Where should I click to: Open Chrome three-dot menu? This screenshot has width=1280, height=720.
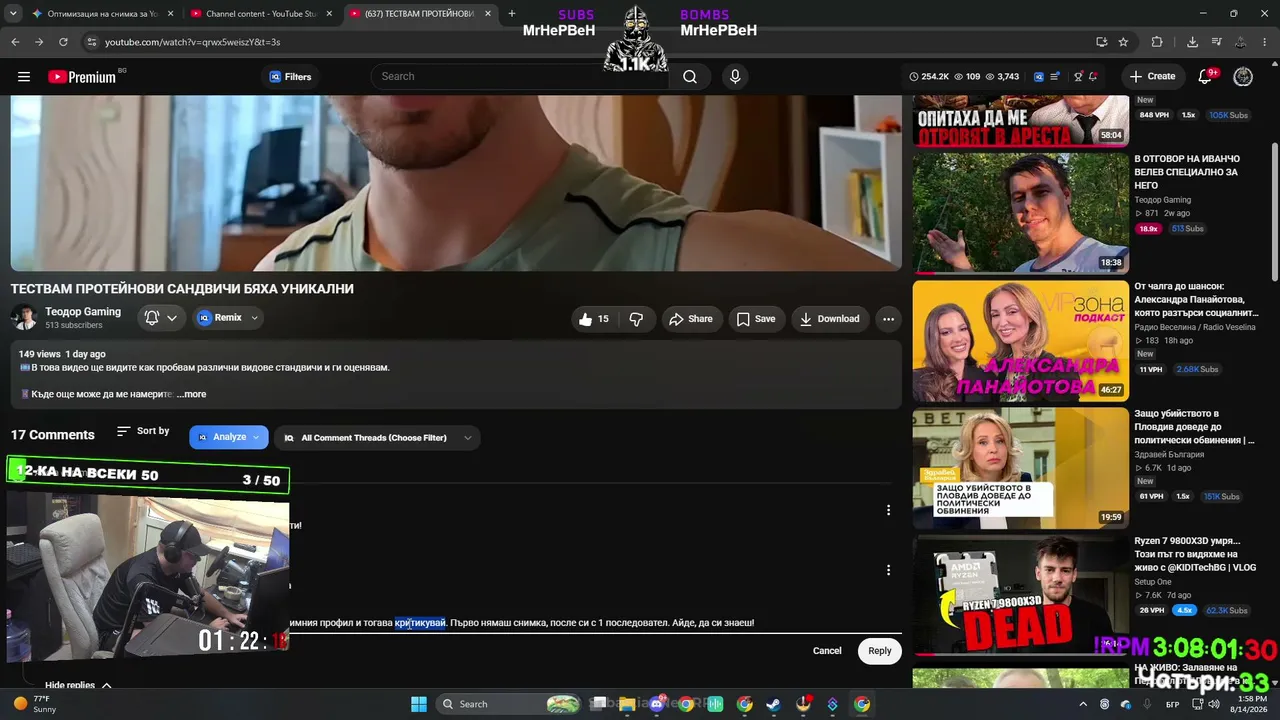(x=1265, y=42)
